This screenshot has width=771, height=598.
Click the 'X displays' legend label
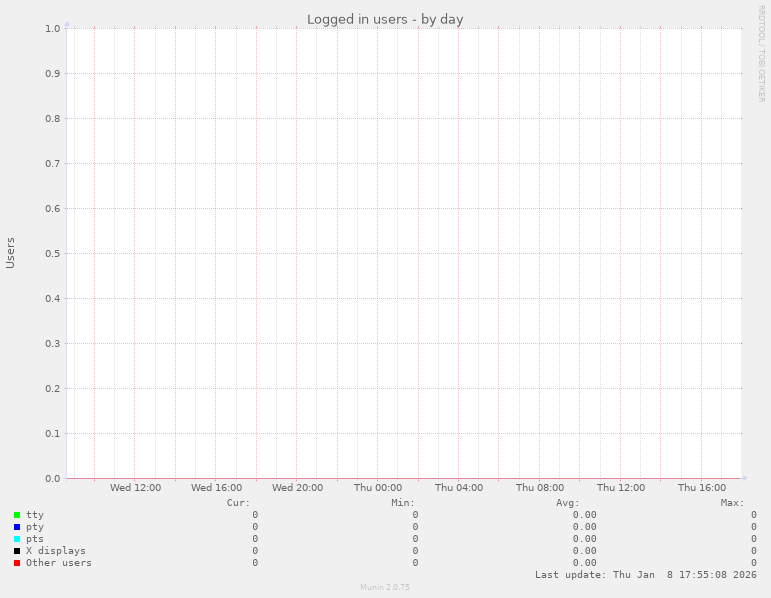tap(56, 551)
